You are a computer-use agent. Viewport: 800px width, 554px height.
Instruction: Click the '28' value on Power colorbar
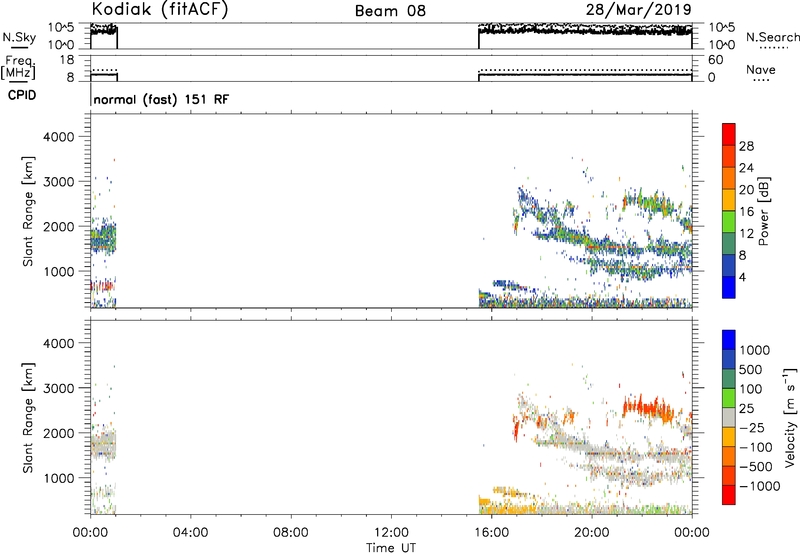click(x=746, y=146)
